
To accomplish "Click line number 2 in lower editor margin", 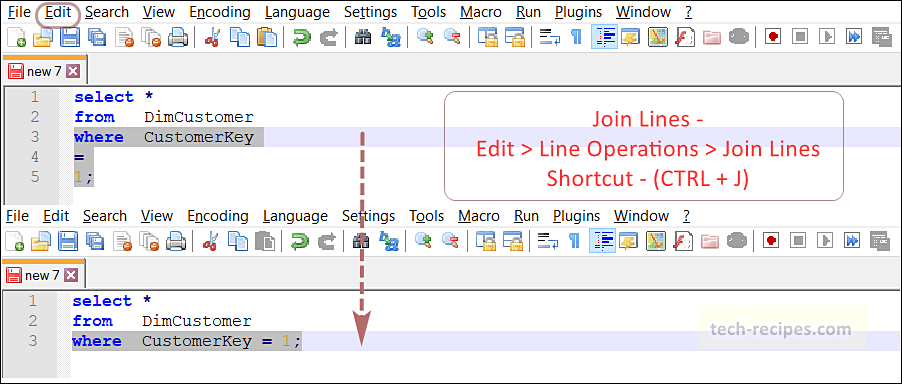I will pos(33,321).
